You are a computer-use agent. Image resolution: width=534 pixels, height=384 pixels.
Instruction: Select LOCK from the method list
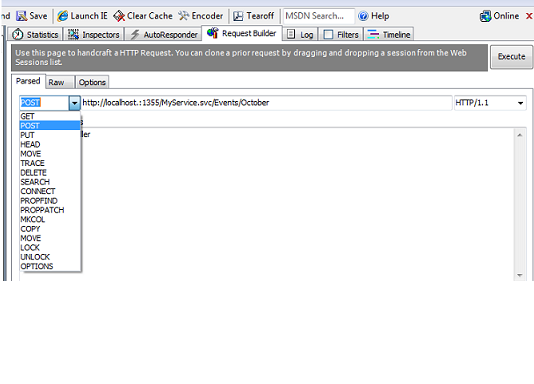pos(50,247)
